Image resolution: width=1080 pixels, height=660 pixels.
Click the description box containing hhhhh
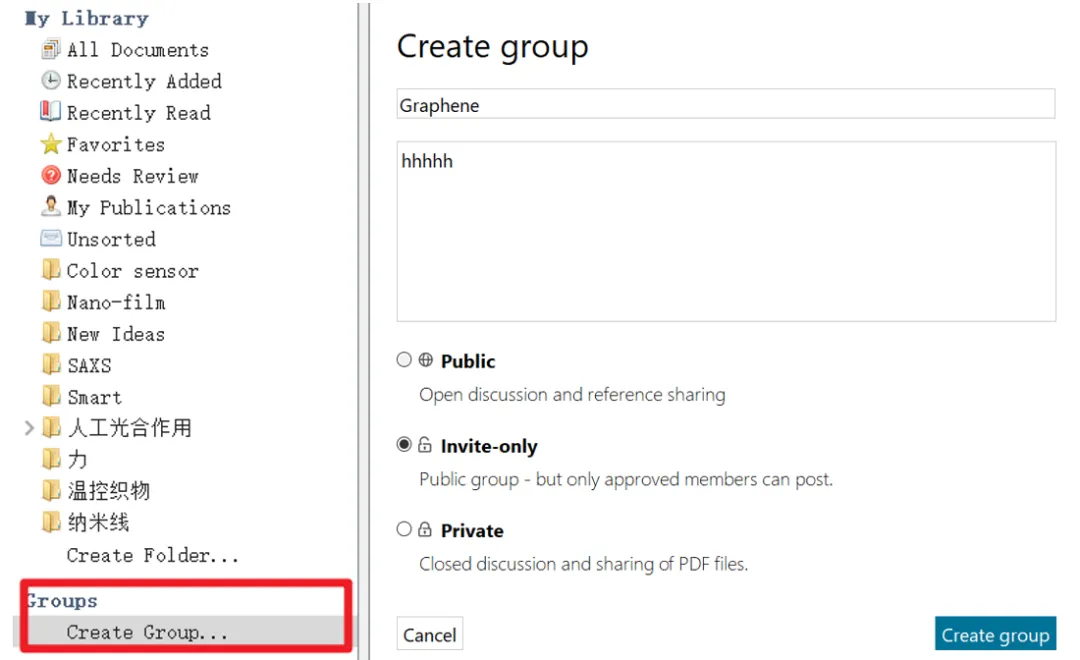tap(725, 230)
